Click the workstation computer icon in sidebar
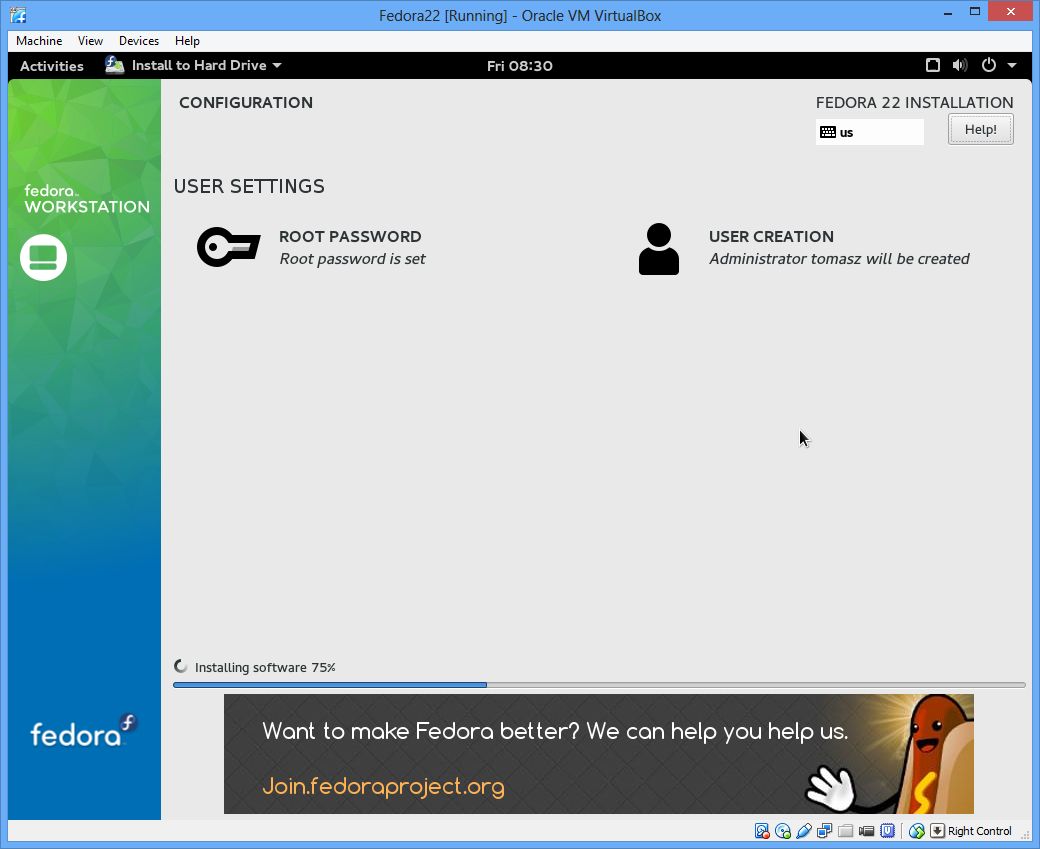Viewport: 1040px width, 849px height. click(44, 257)
